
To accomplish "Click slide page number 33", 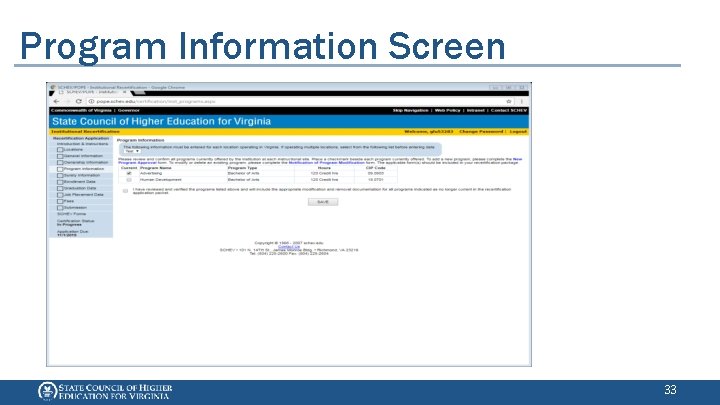I will (x=670, y=390).
